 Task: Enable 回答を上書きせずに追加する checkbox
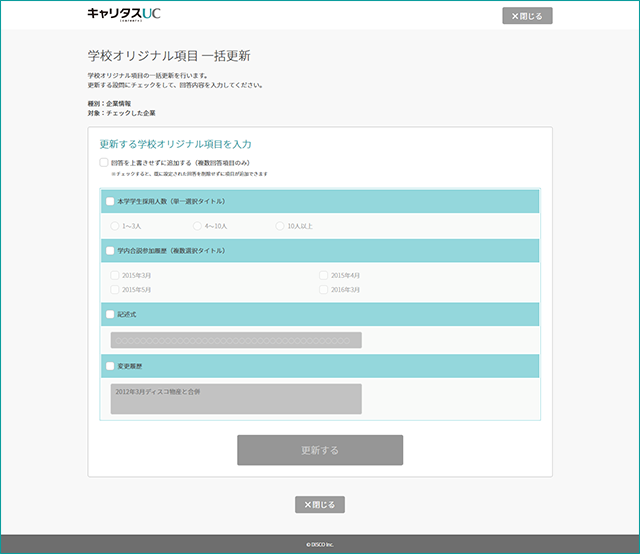(x=104, y=162)
